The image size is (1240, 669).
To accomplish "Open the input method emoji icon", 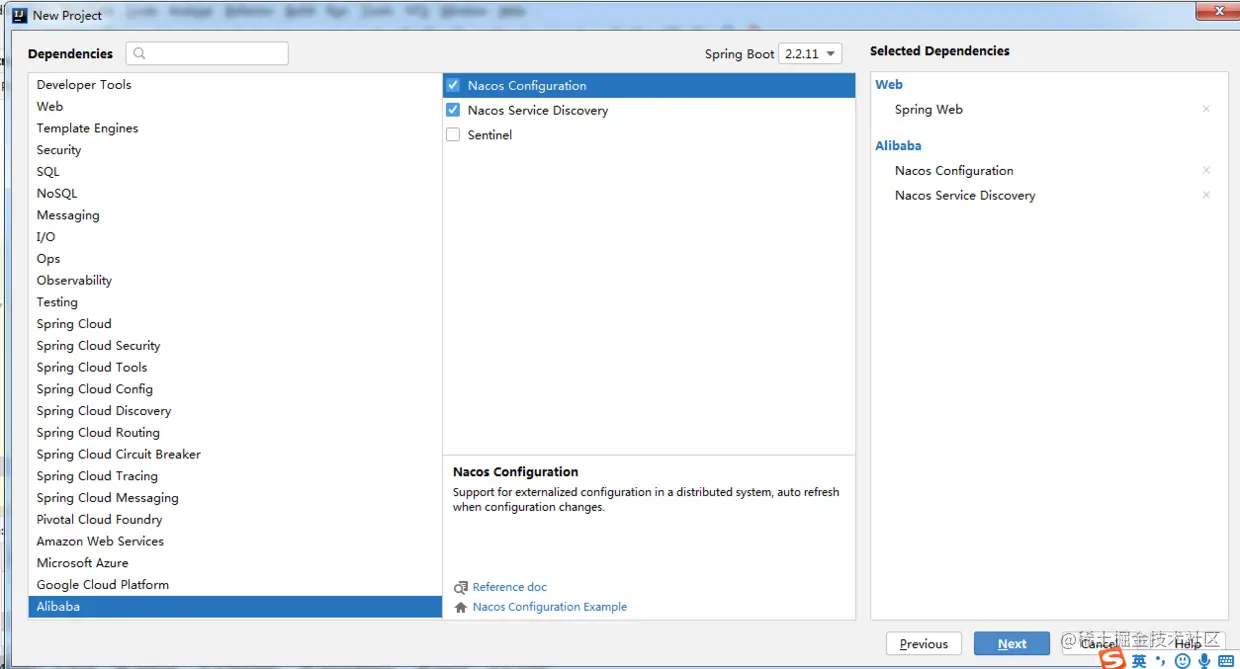I will pyautogui.click(x=1184, y=661).
